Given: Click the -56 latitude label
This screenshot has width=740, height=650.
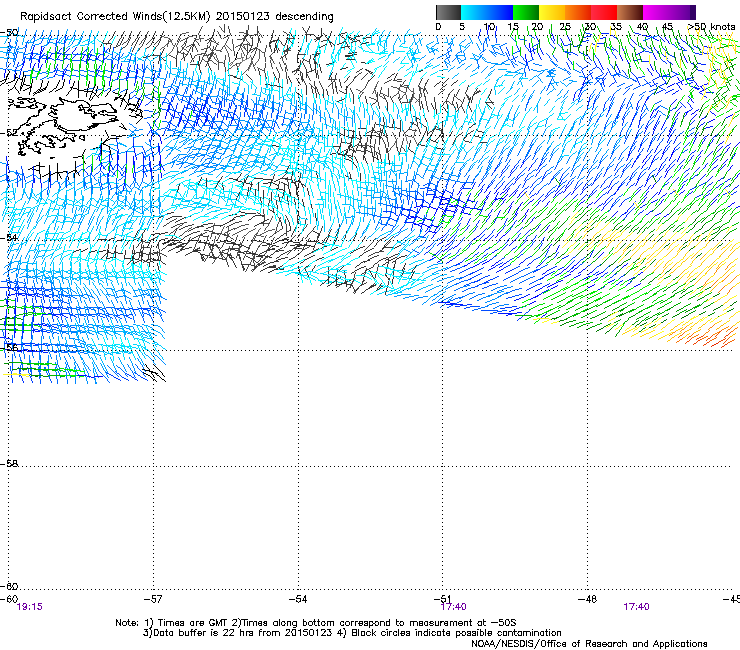Looking at the screenshot, I should coord(9,347).
